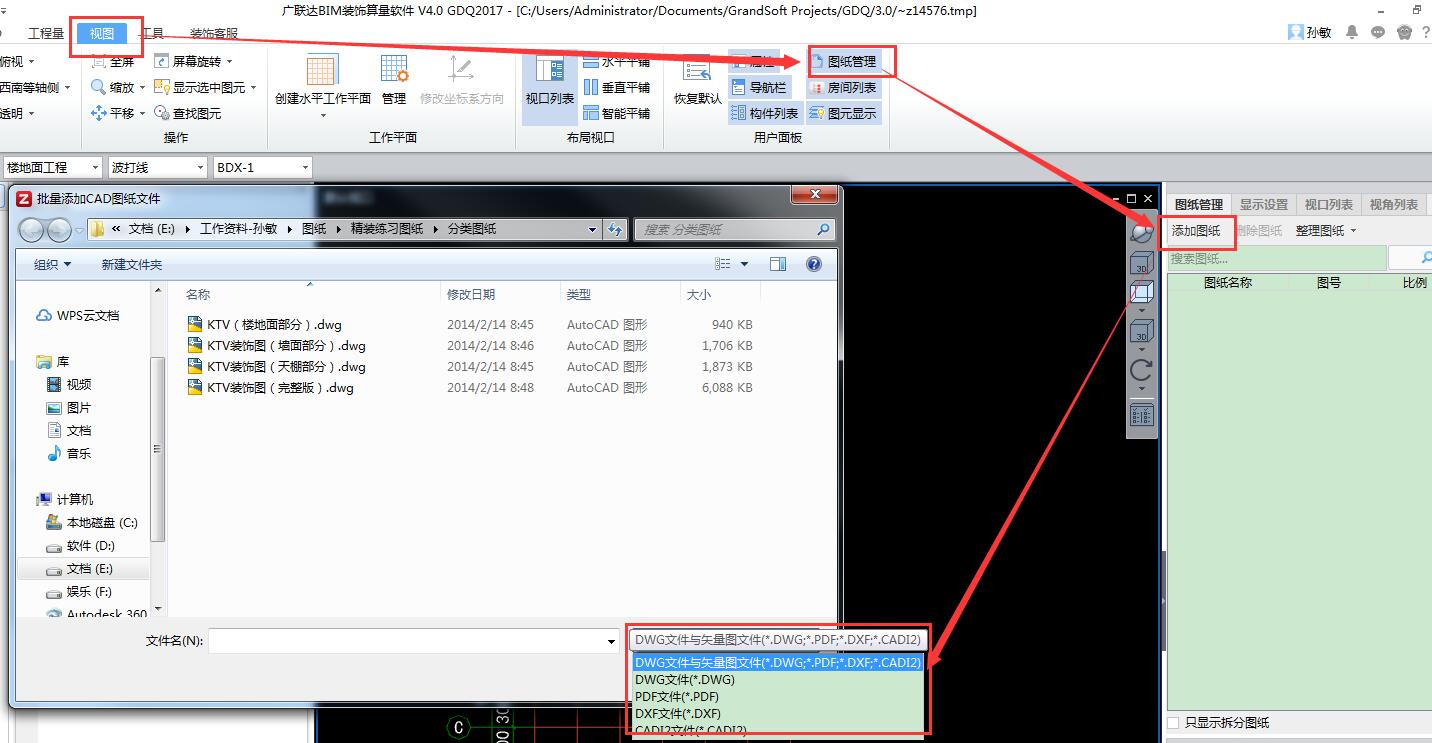Viewport: 1432px width, 743px height.
Task: Click the 全屏 fullscreen icon
Action: click(99, 62)
